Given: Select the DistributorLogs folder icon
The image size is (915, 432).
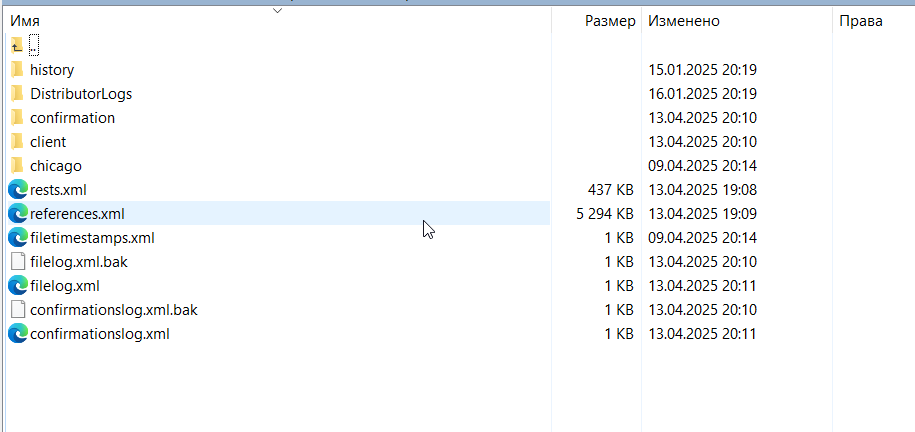Looking at the screenshot, I should tap(18, 93).
